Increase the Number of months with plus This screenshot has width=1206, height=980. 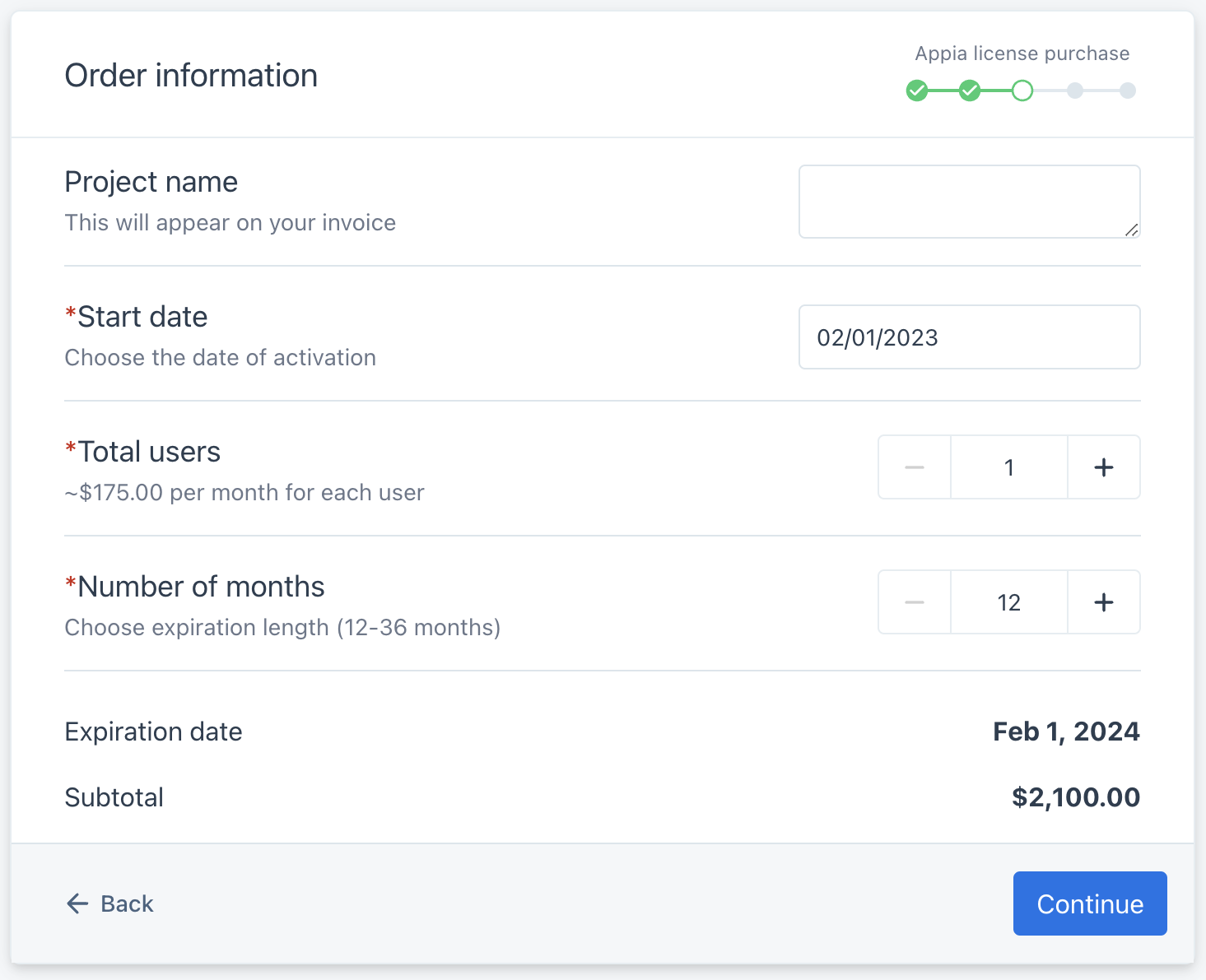[x=1103, y=602]
